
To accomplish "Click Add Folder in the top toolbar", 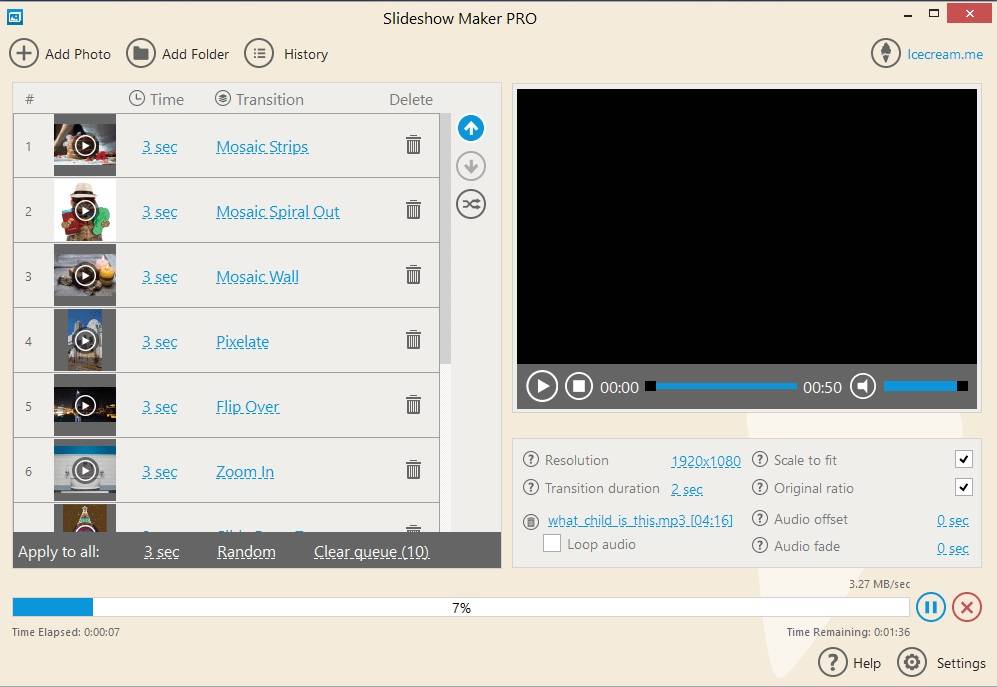I will click(x=178, y=54).
